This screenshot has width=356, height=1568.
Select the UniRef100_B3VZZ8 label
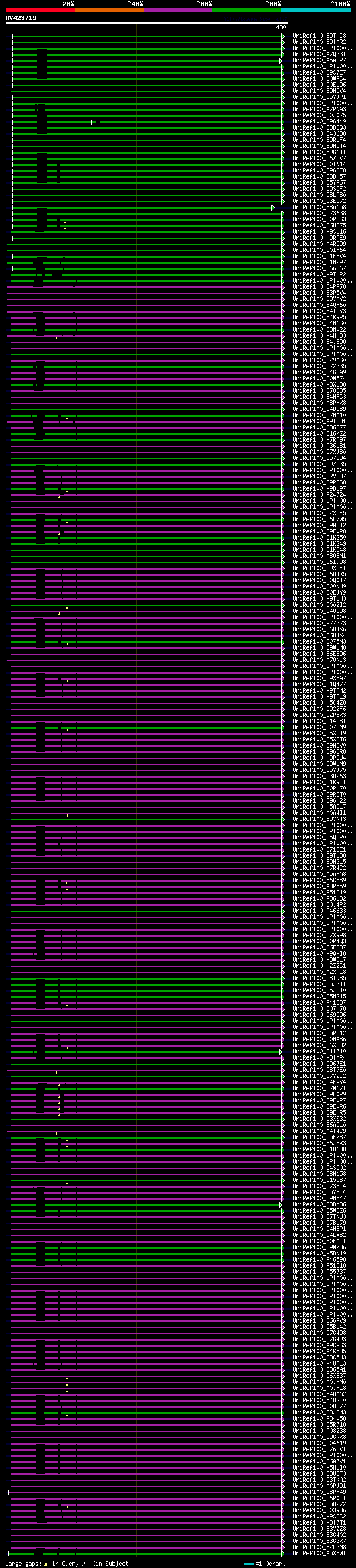(x=319, y=1529)
